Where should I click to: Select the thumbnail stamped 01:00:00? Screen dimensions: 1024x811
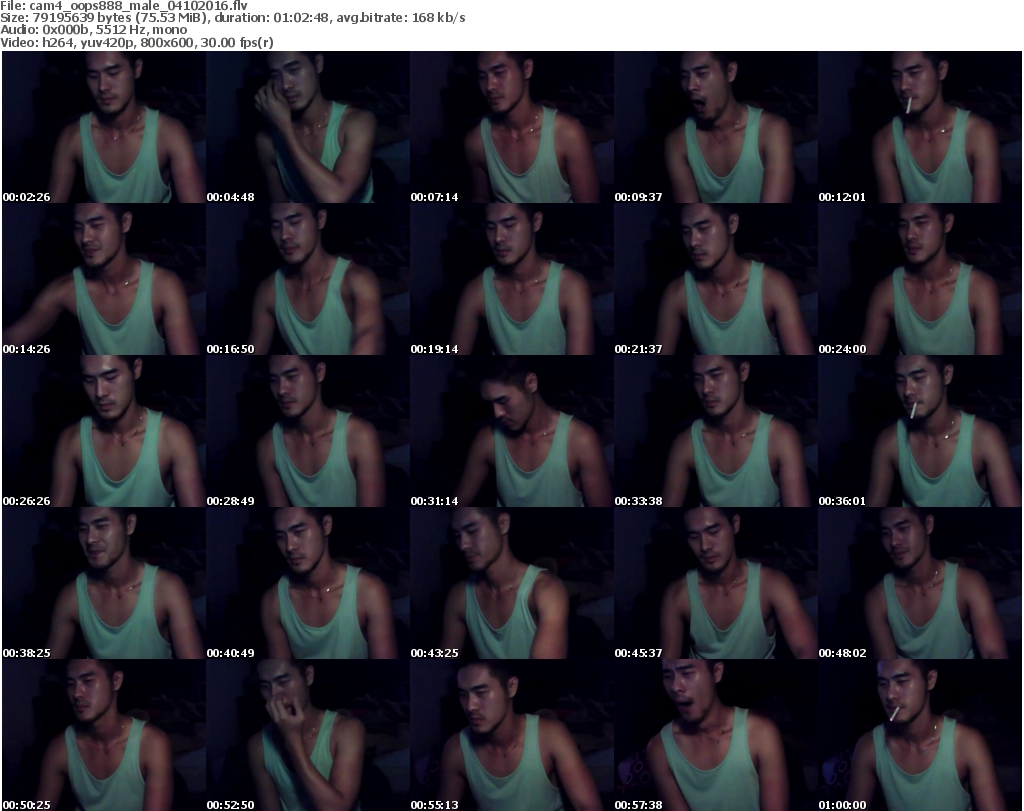(x=920, y=735)
